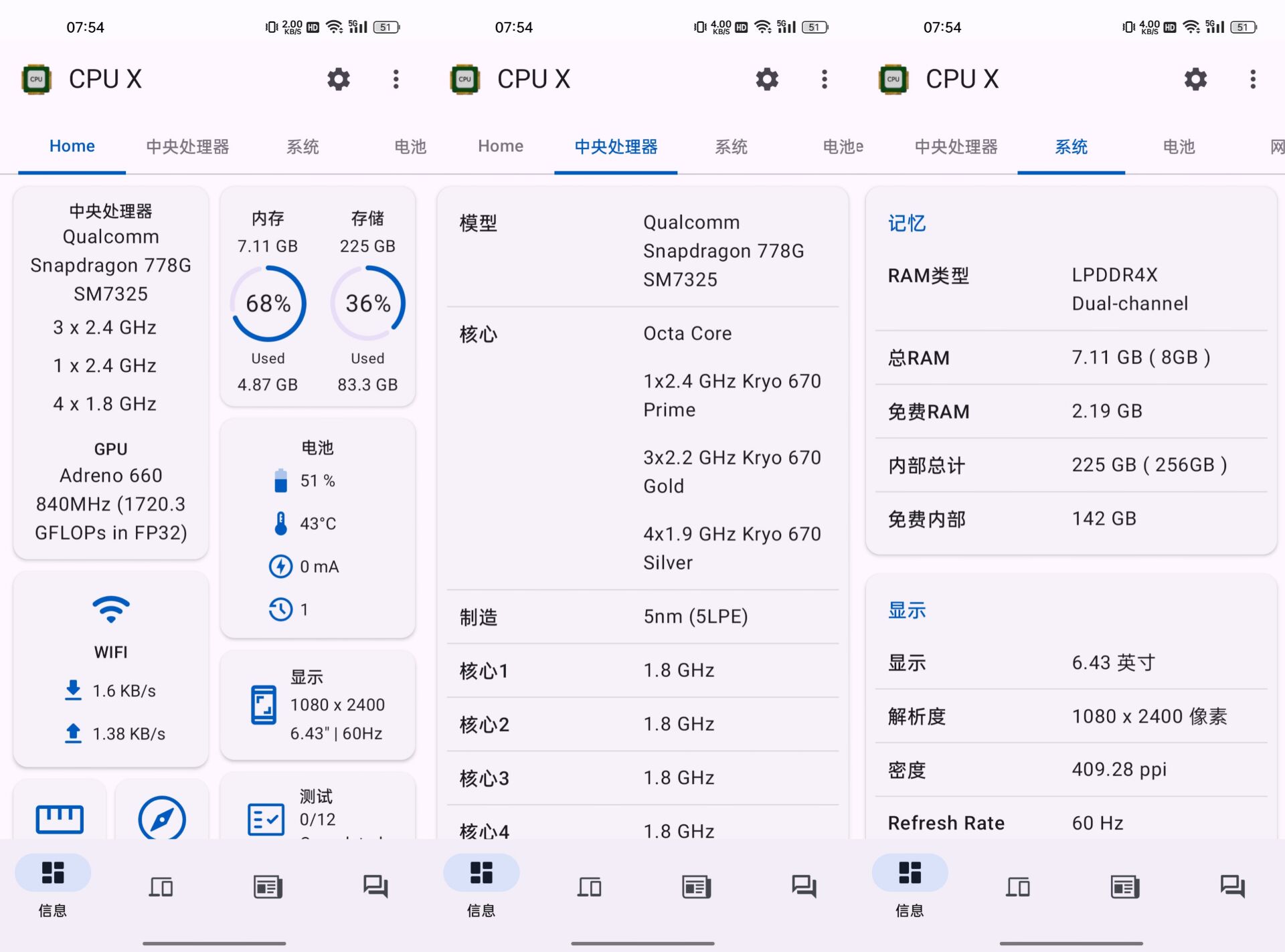The image size is (1285, 952).
Task: Switch to the 中央处理器 tab
Action: [187, 147]
